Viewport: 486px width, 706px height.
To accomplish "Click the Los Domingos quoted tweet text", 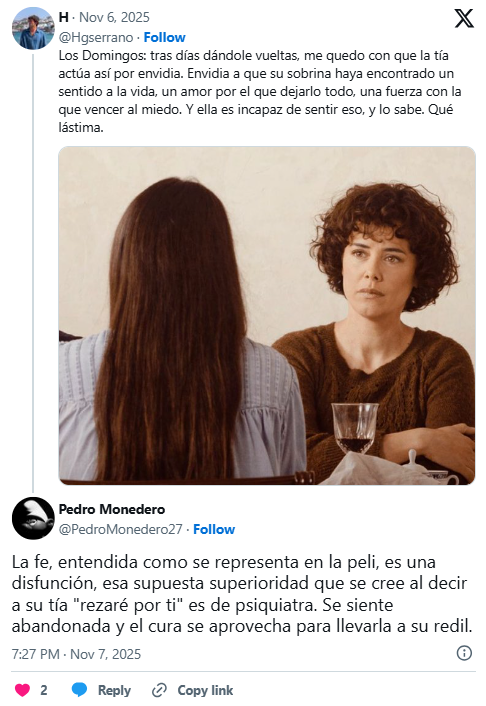I will 260,91.
